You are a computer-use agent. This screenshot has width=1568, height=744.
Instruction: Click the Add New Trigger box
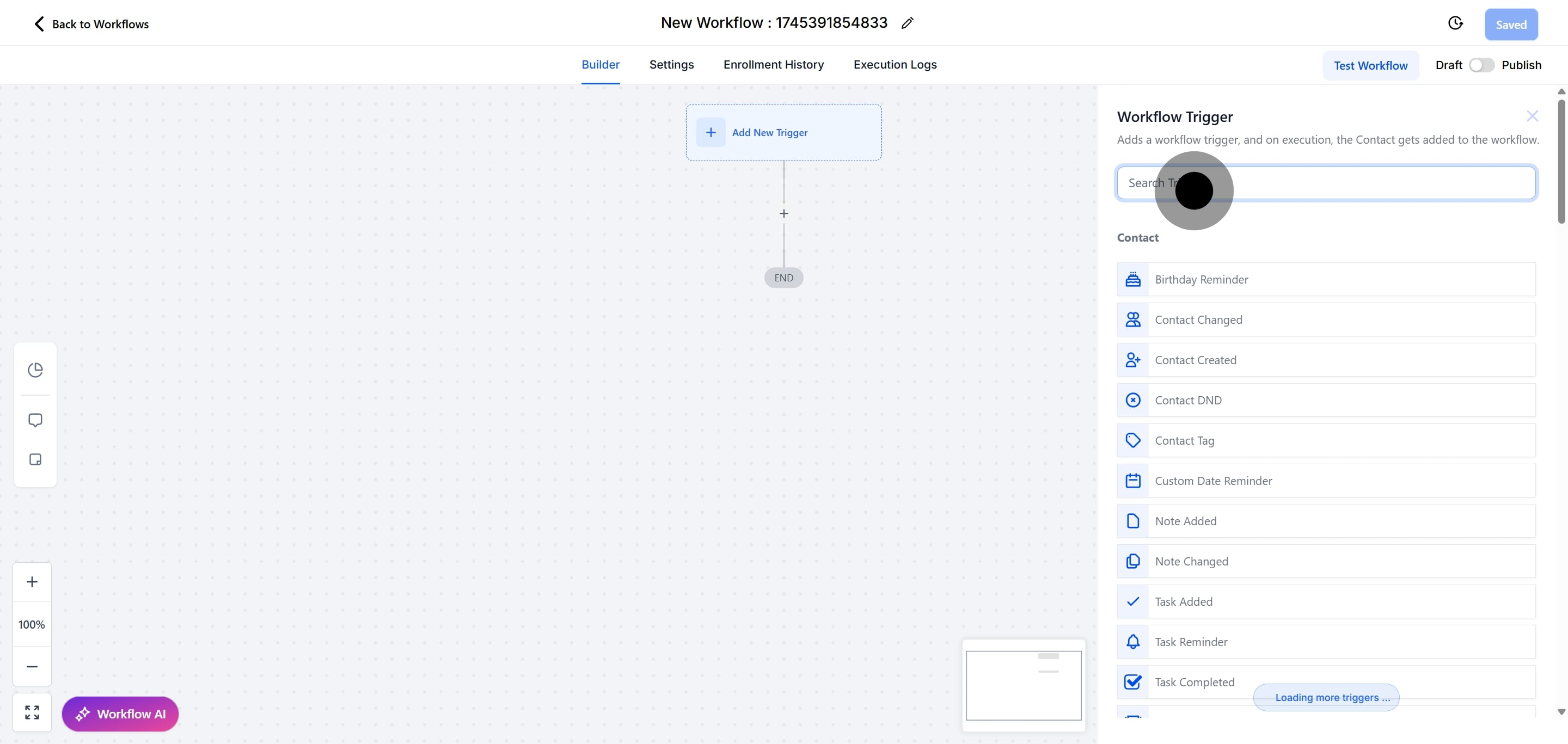[783, 133]
